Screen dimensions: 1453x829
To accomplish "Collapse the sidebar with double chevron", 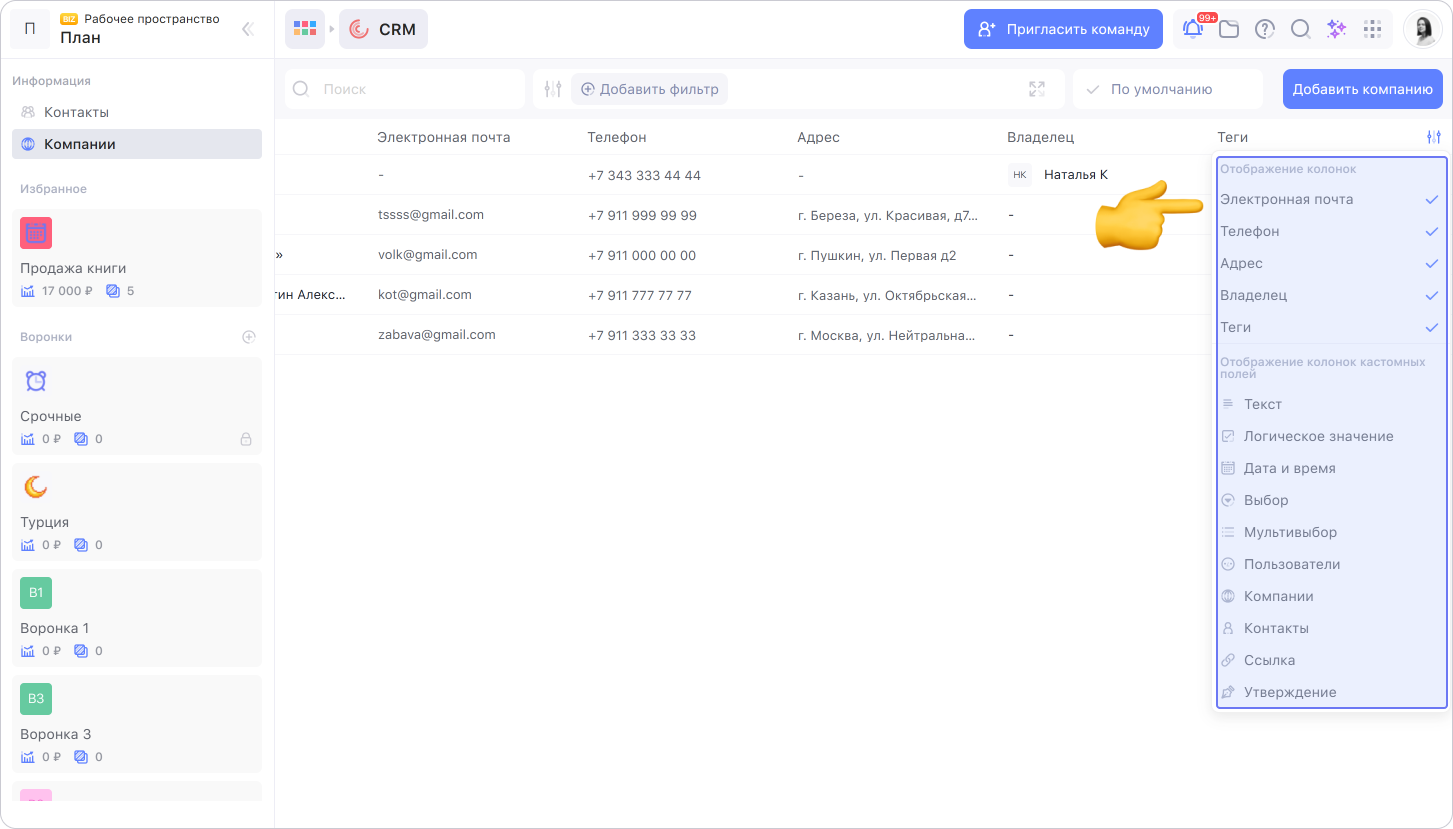I will point(248,29).
